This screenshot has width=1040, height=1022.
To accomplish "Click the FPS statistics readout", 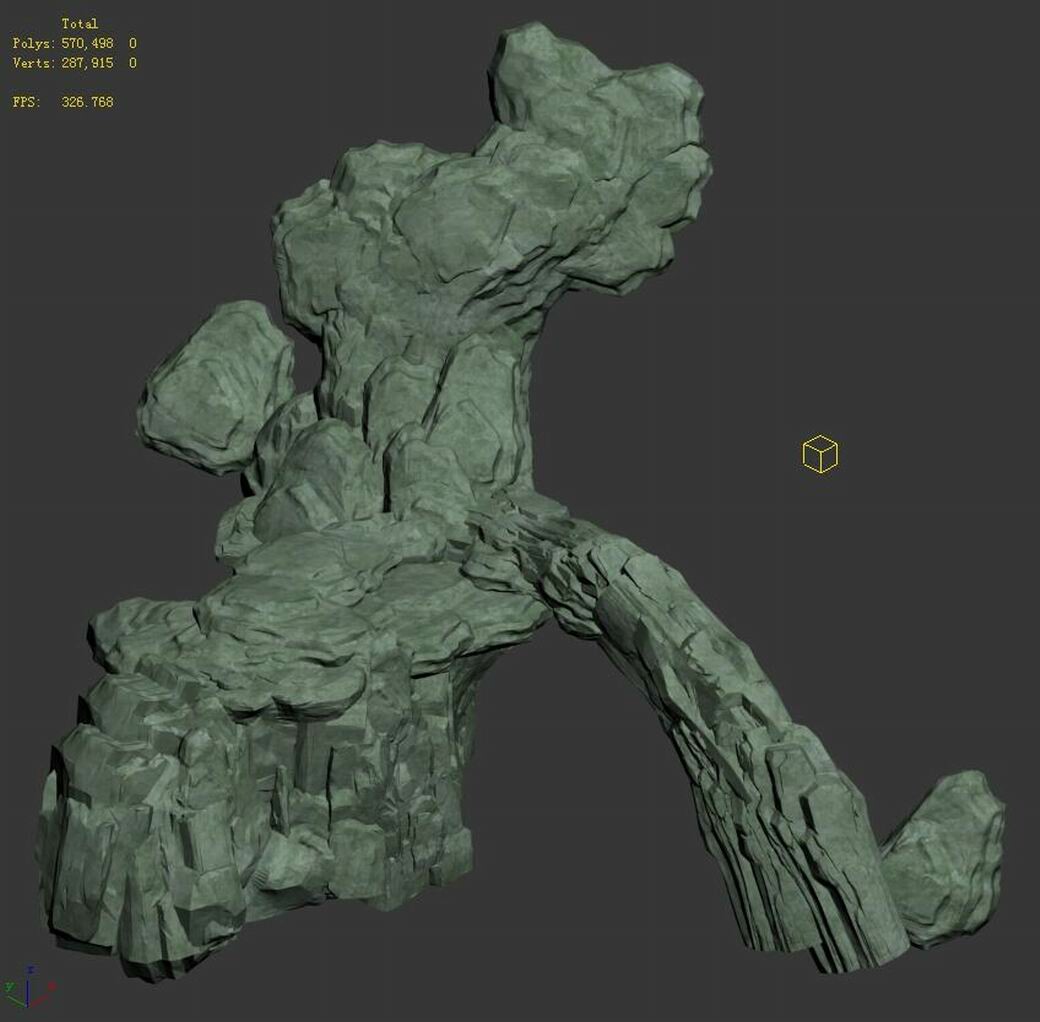I will [60, 101].
